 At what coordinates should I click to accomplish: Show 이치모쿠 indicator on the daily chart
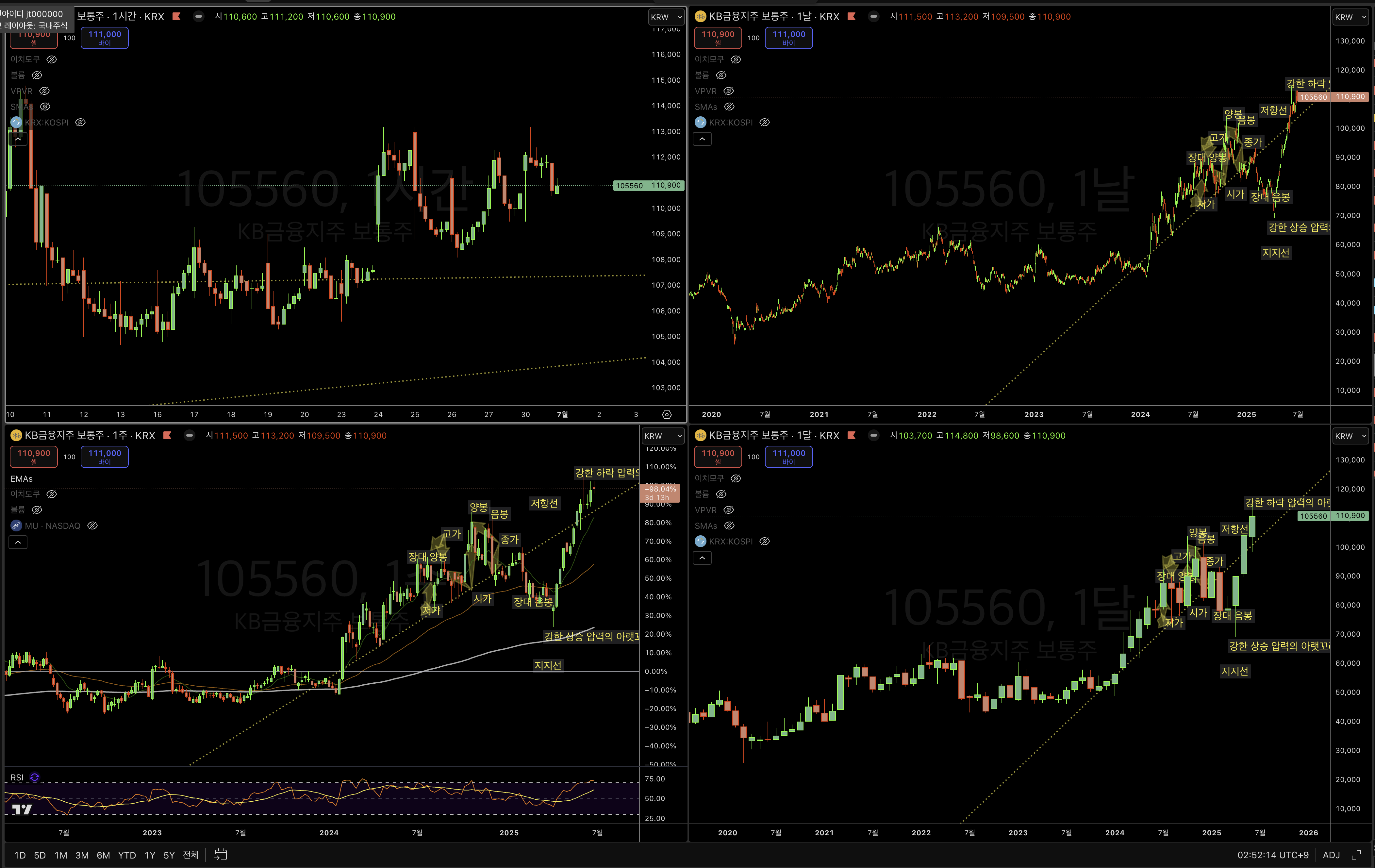tap(736, 59)
